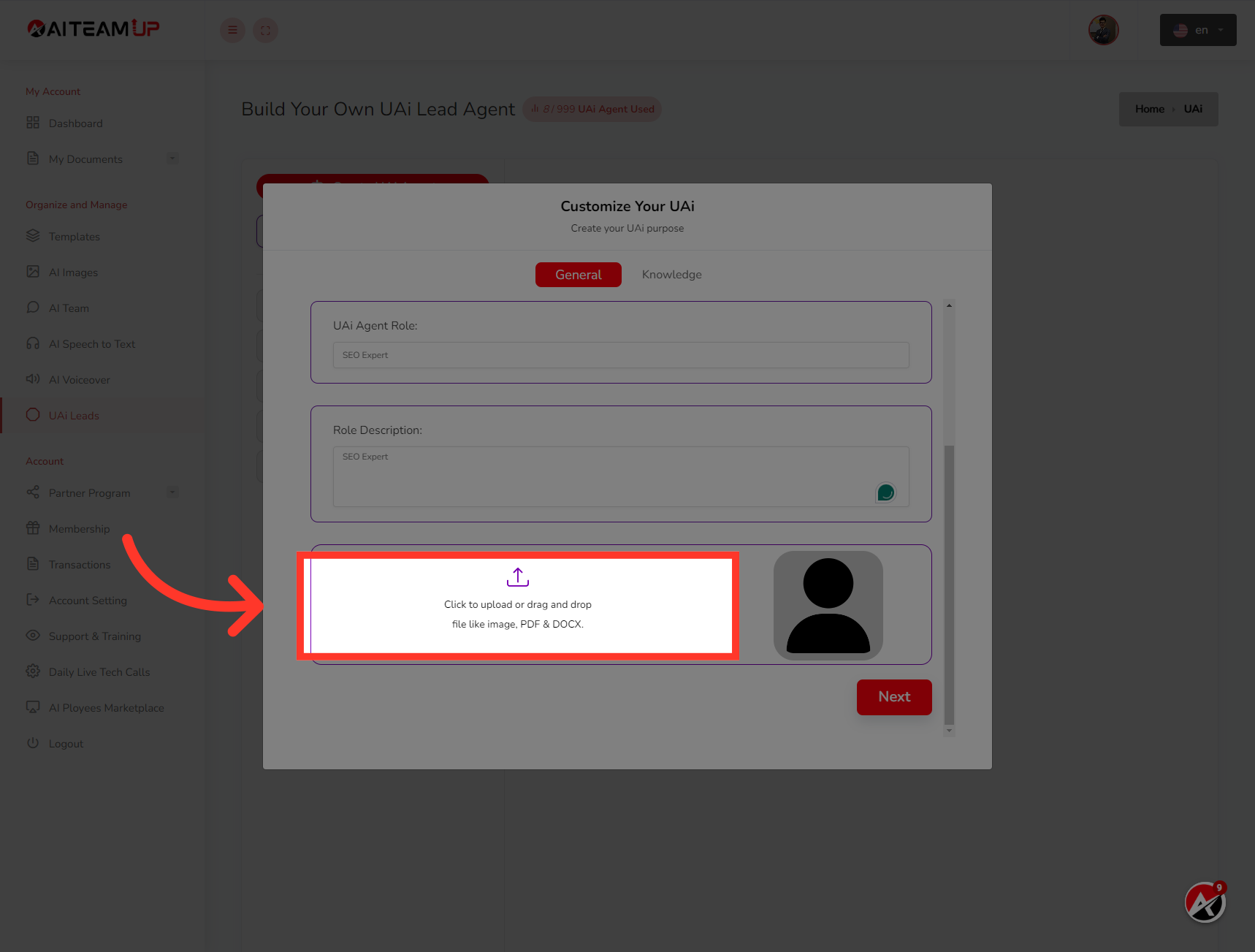Screen dimensions: 1255x952
Task: Click the AI Voiceover speaker icon
Action: click(33, 379)
